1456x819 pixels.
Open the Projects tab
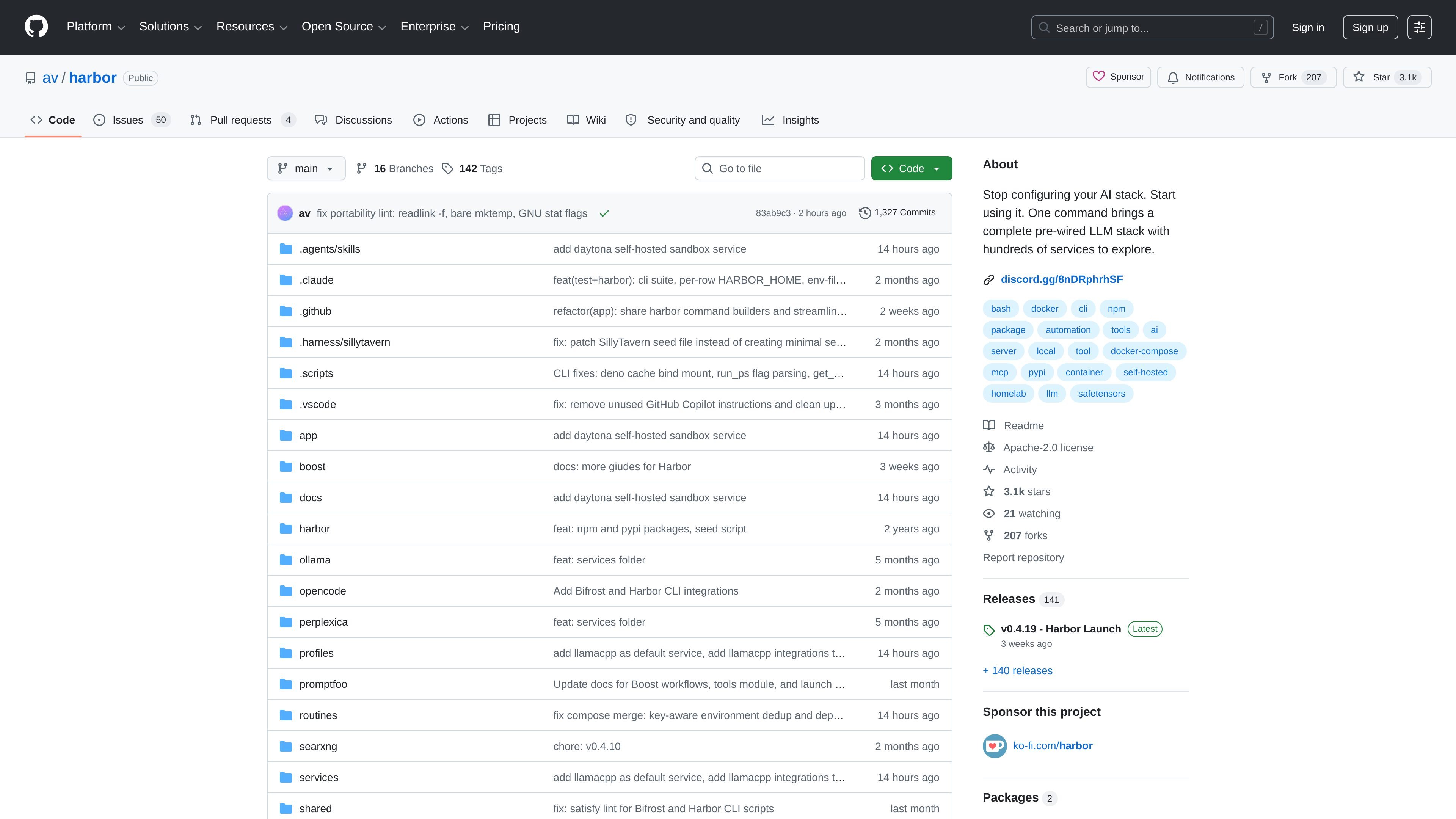(518, 120)
